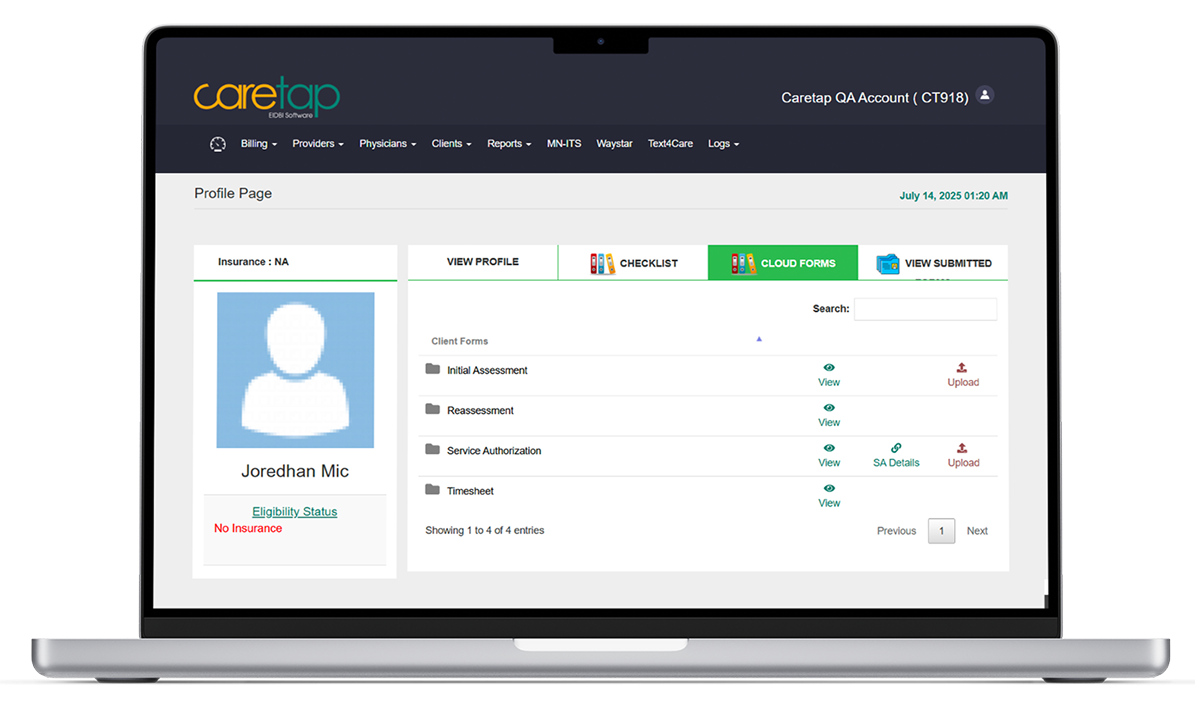1195x708 pixels.
Task: Click the Eligibility Status link
Action: coord(294,511)
